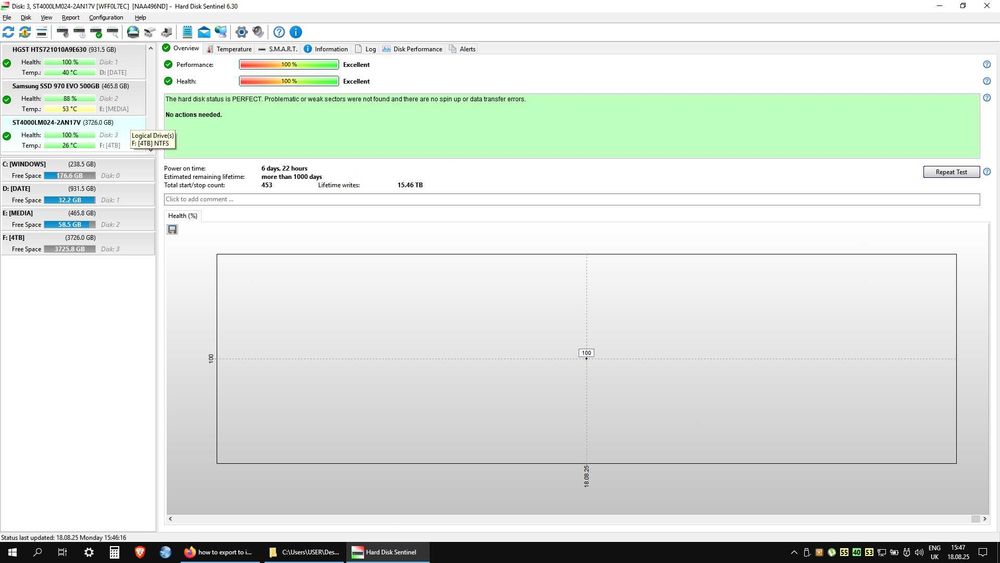Switch to the Disk Performance tab
The width and height of the screenshot is (1000, 563).
pos(412,49)
